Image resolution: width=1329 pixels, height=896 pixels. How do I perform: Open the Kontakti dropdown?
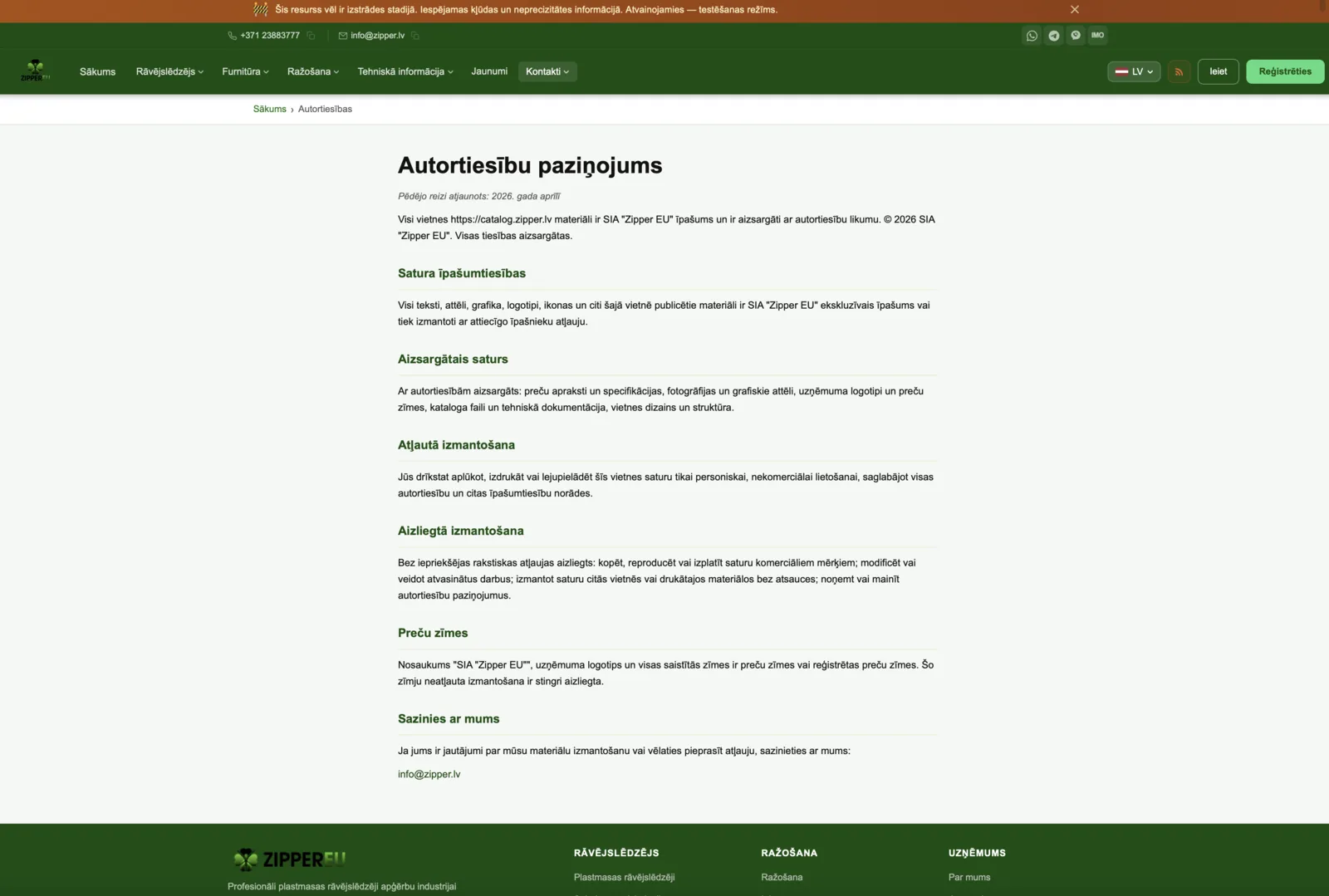[x=547, y=71]
